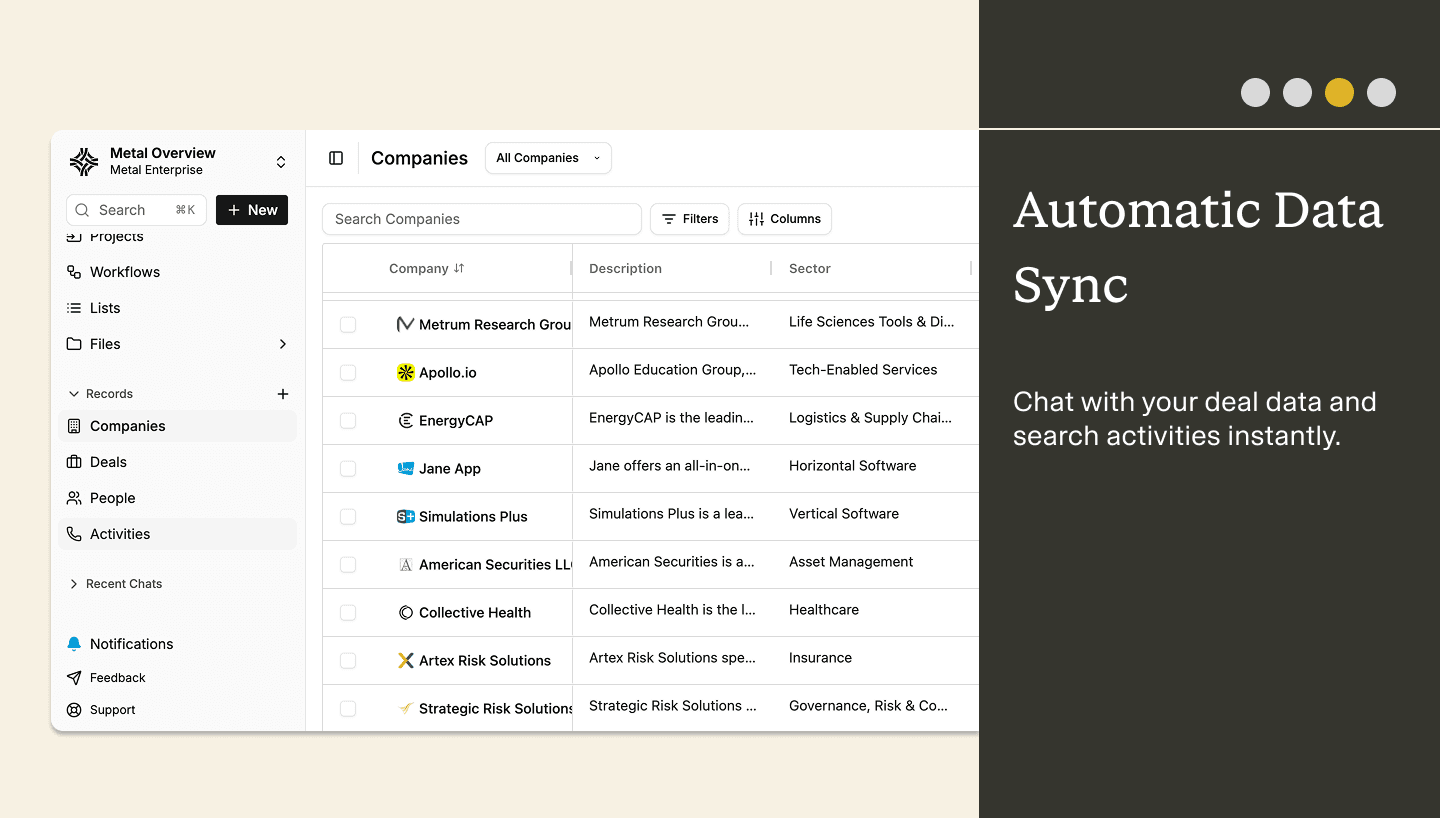Click the Metal Overview logo icon
The width and height of the screenshot is (1440, 818).
(84, 161)
